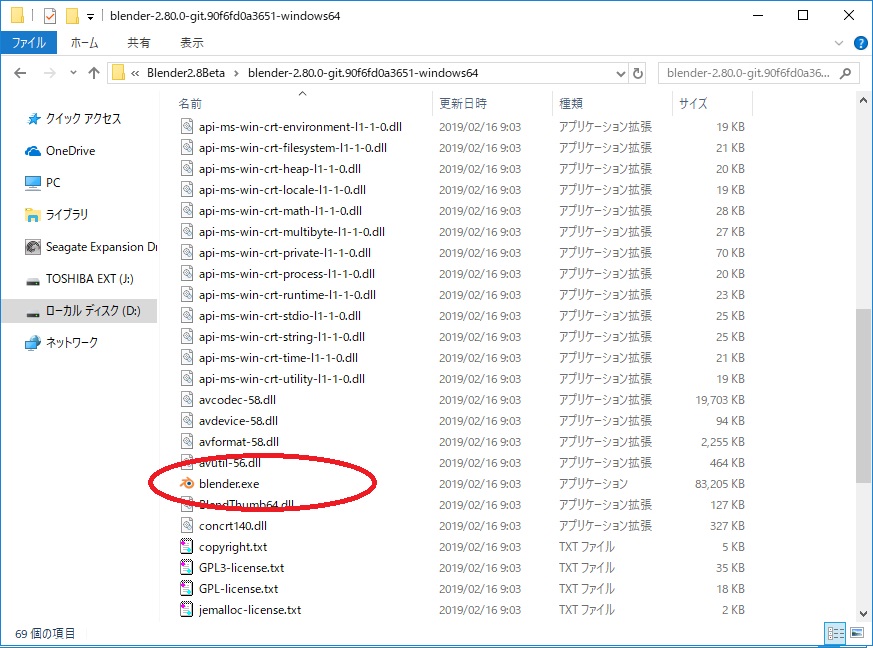
Task: Expand the address bar history dropdown
Action: (621, 73)
